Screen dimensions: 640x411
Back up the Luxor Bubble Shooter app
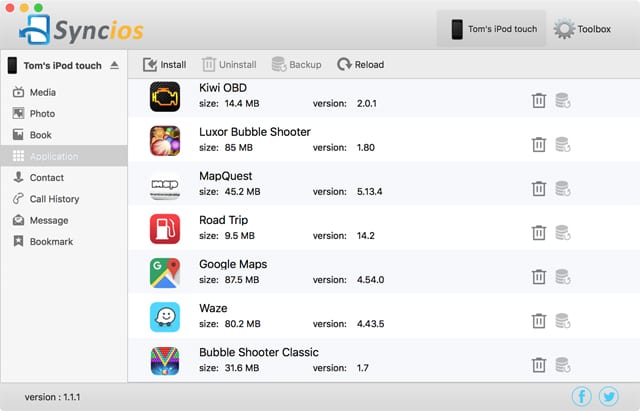[x=562, y=143]
